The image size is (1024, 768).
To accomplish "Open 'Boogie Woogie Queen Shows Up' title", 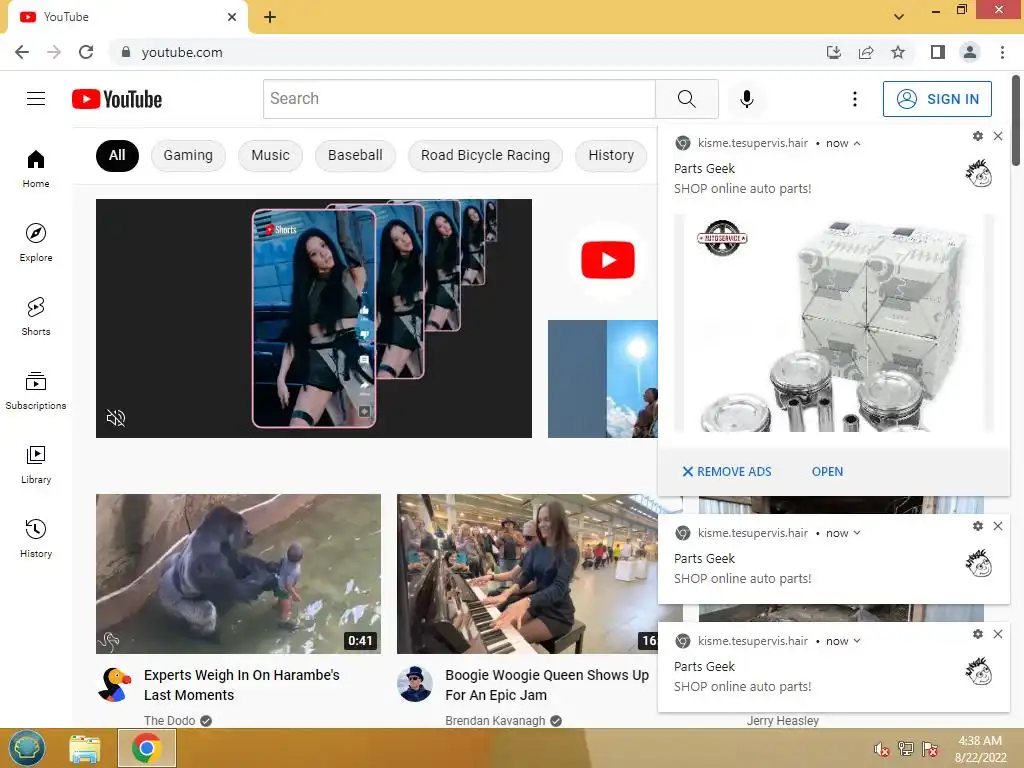I will pos(547,685).
